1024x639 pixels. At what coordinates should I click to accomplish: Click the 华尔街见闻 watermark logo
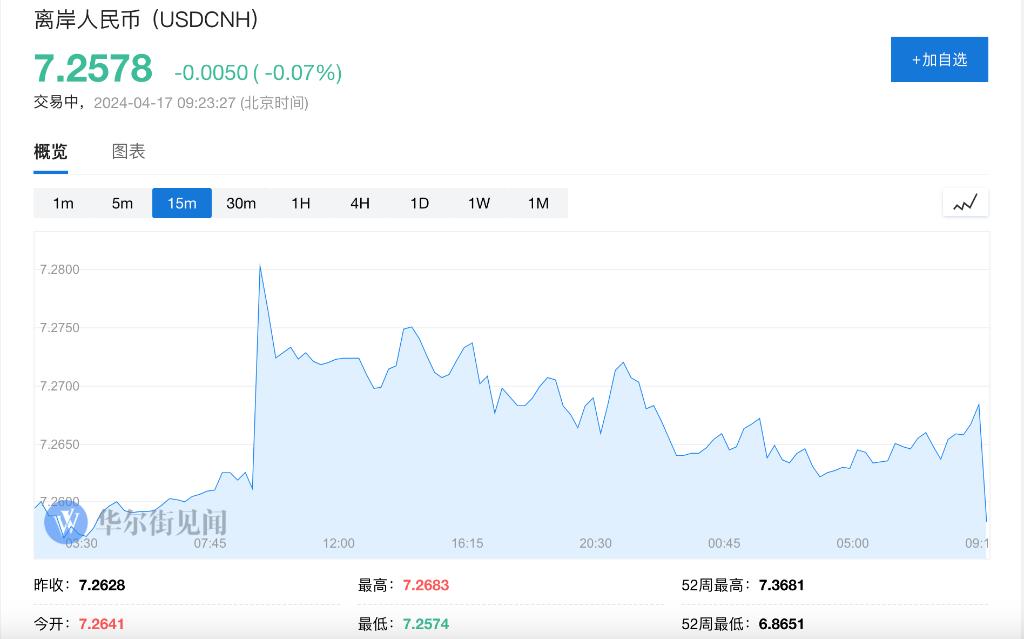tap(132, 521)
